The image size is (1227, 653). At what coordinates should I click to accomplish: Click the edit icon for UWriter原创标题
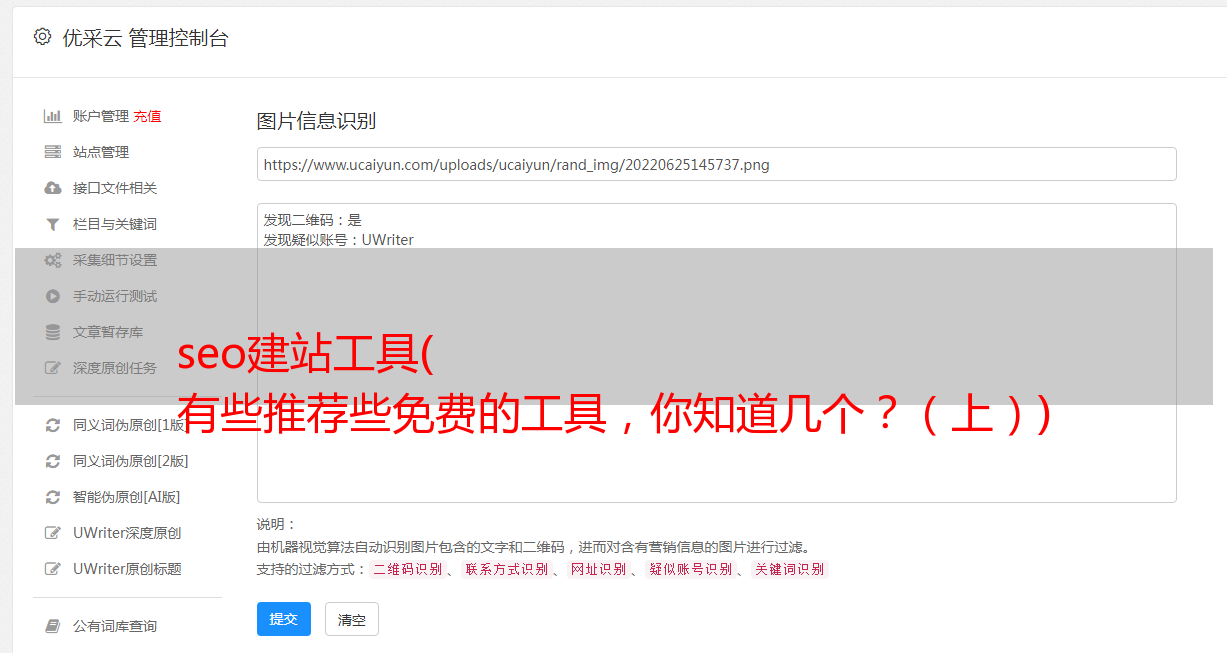53,569
